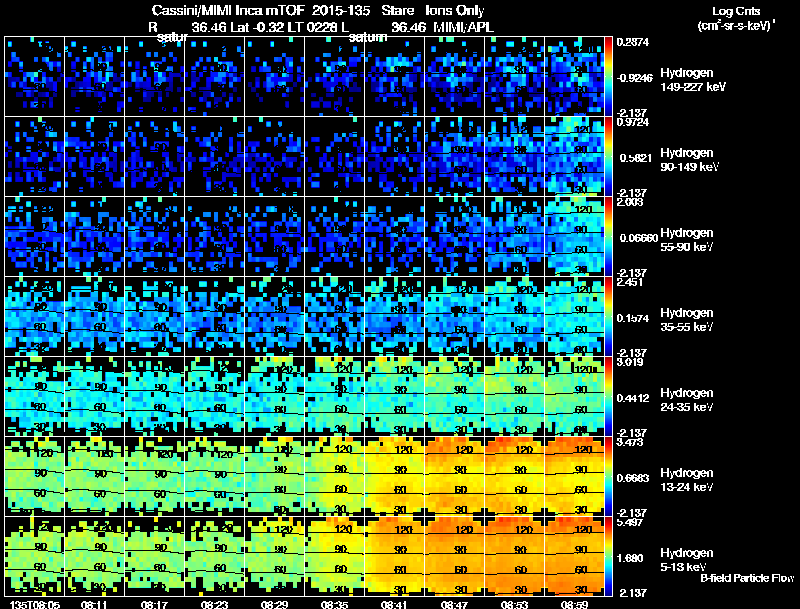The width and height of the screenshot is (800, 609).
Task: Select the 'Hydrogen 5-13 keV' row label
Action: point(687,560)
